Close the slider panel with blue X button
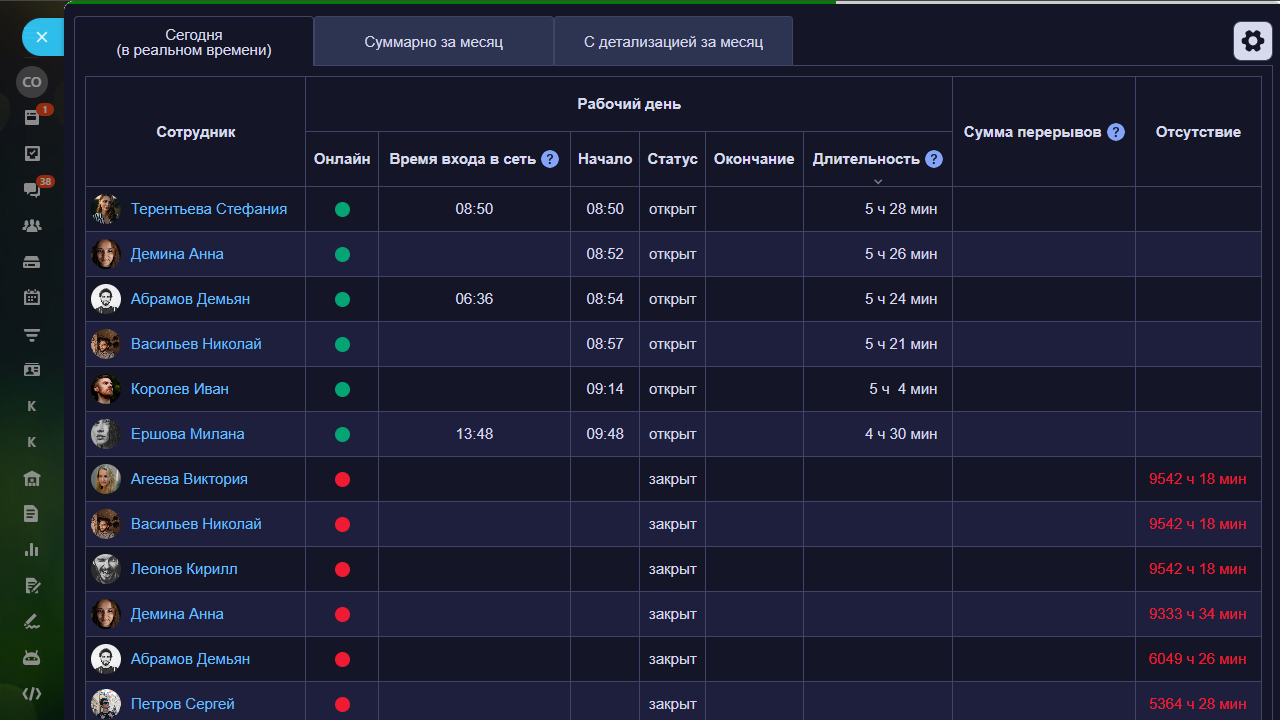Image resolution: width=1280 pixels, height=720 pixels. pyautogui.click(x=42, y=38)
